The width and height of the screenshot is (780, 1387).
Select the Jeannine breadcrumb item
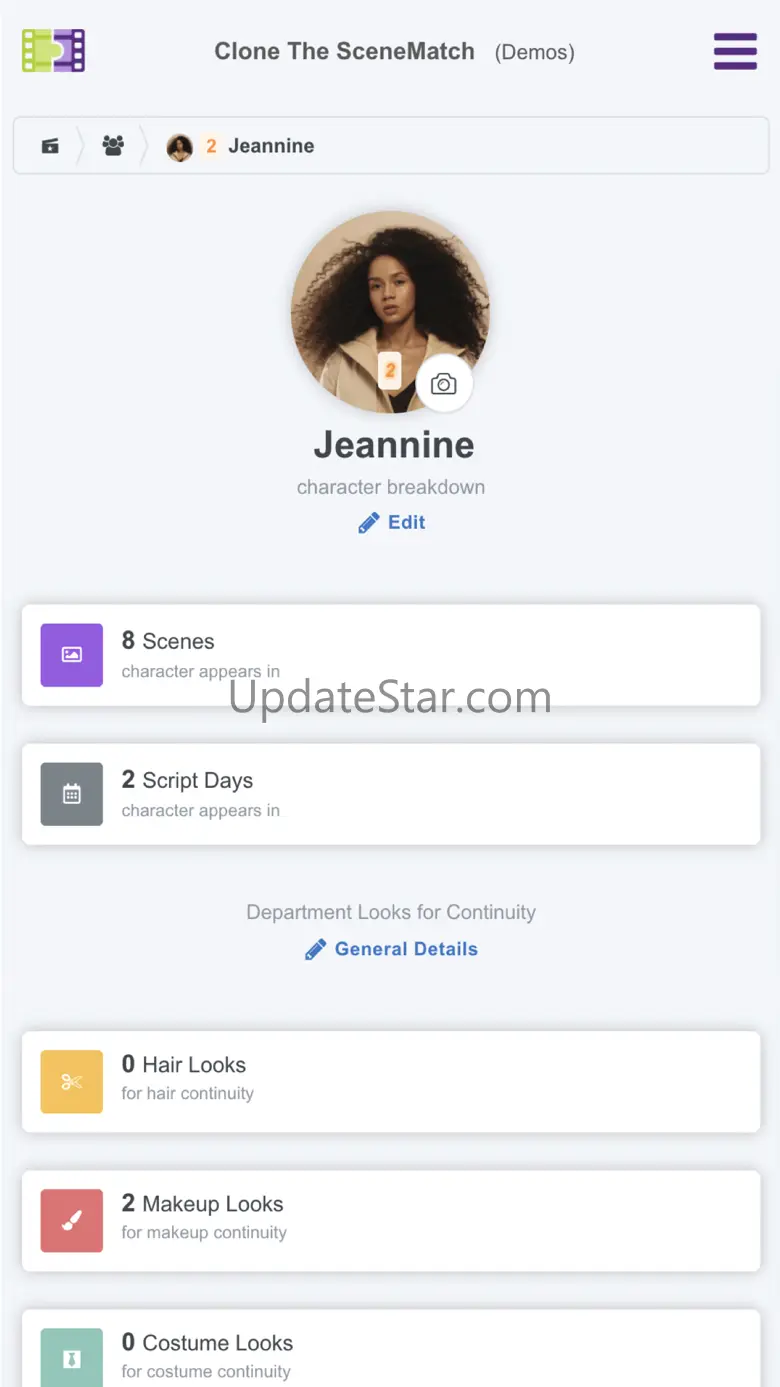241,146
